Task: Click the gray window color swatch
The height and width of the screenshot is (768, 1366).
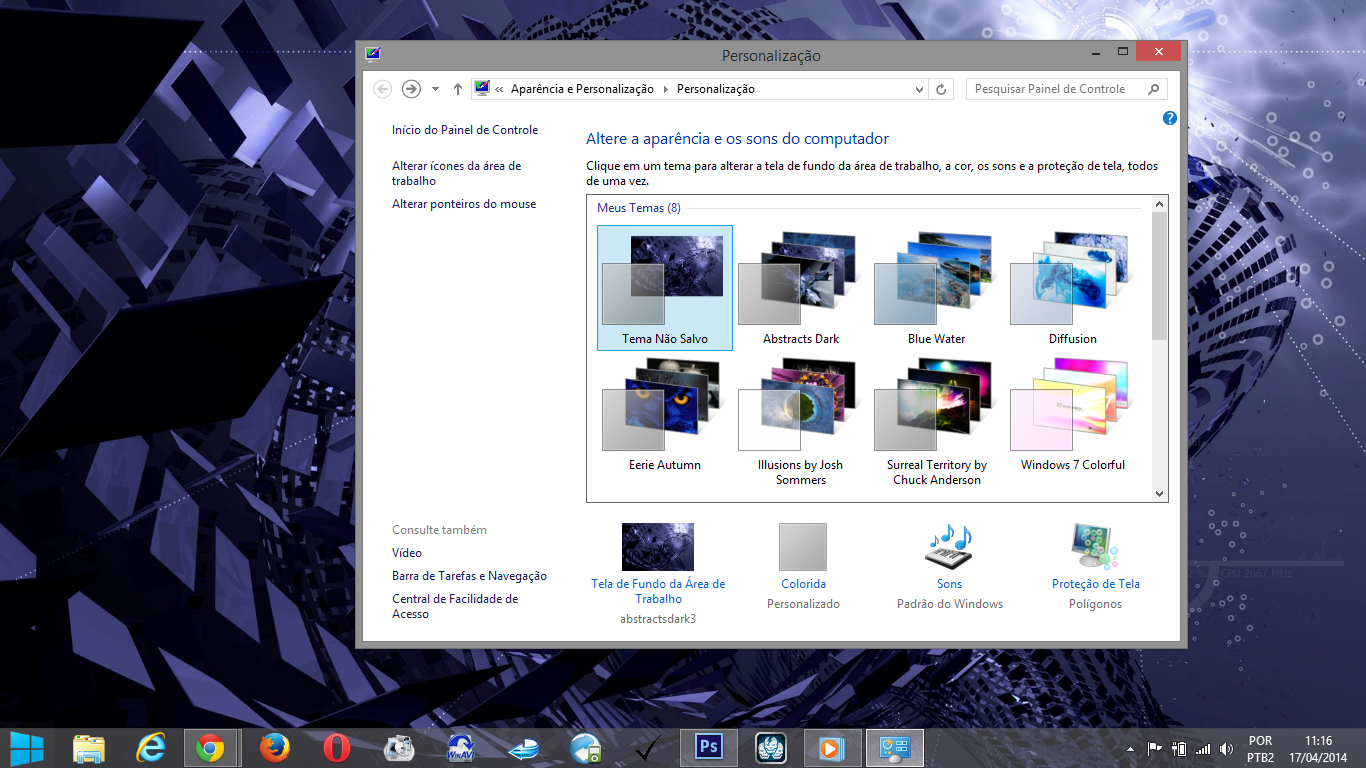Action: point(803,547)
